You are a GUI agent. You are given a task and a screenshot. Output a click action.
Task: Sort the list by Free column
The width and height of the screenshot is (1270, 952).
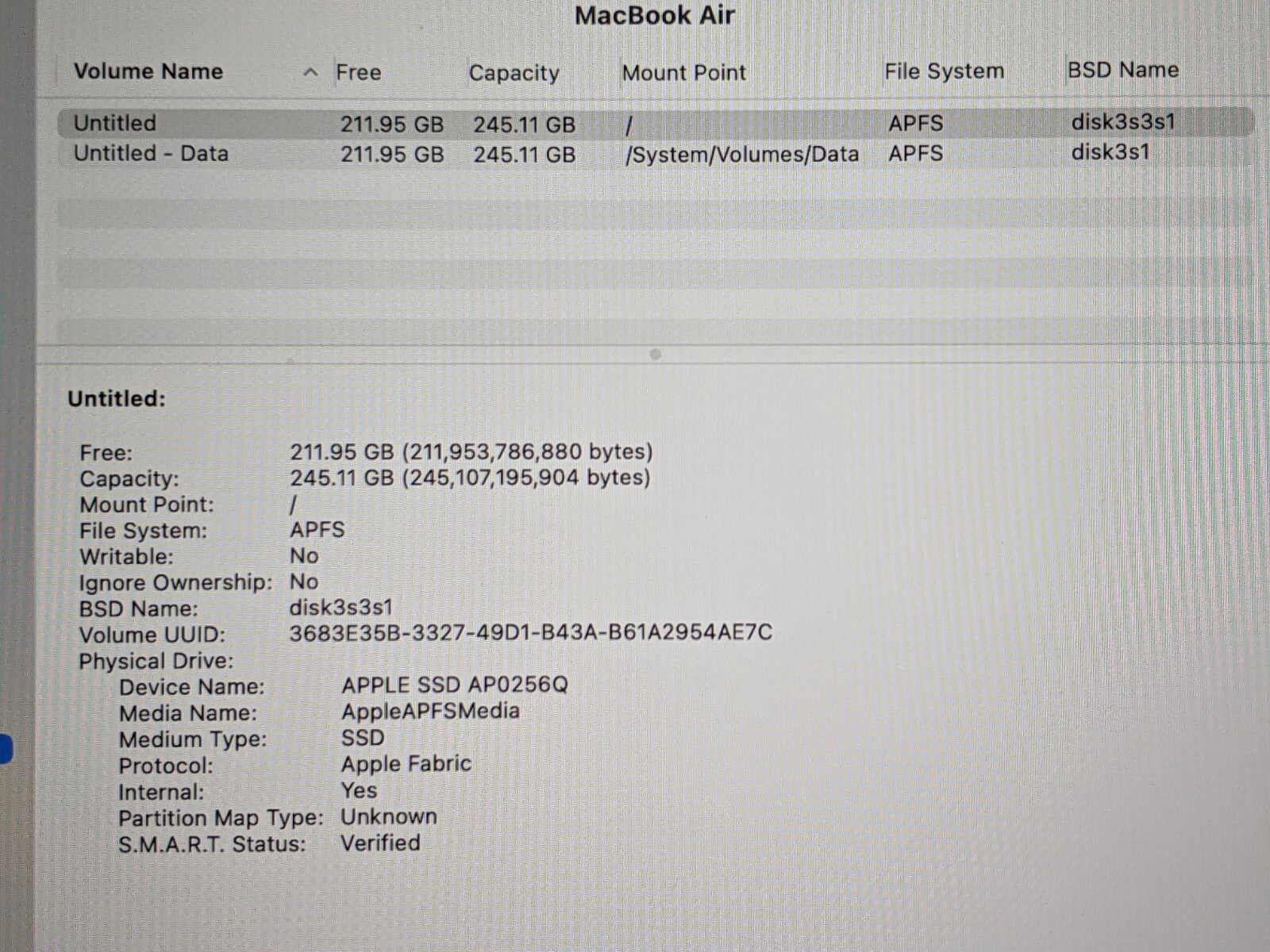click(x=358, y=72)
